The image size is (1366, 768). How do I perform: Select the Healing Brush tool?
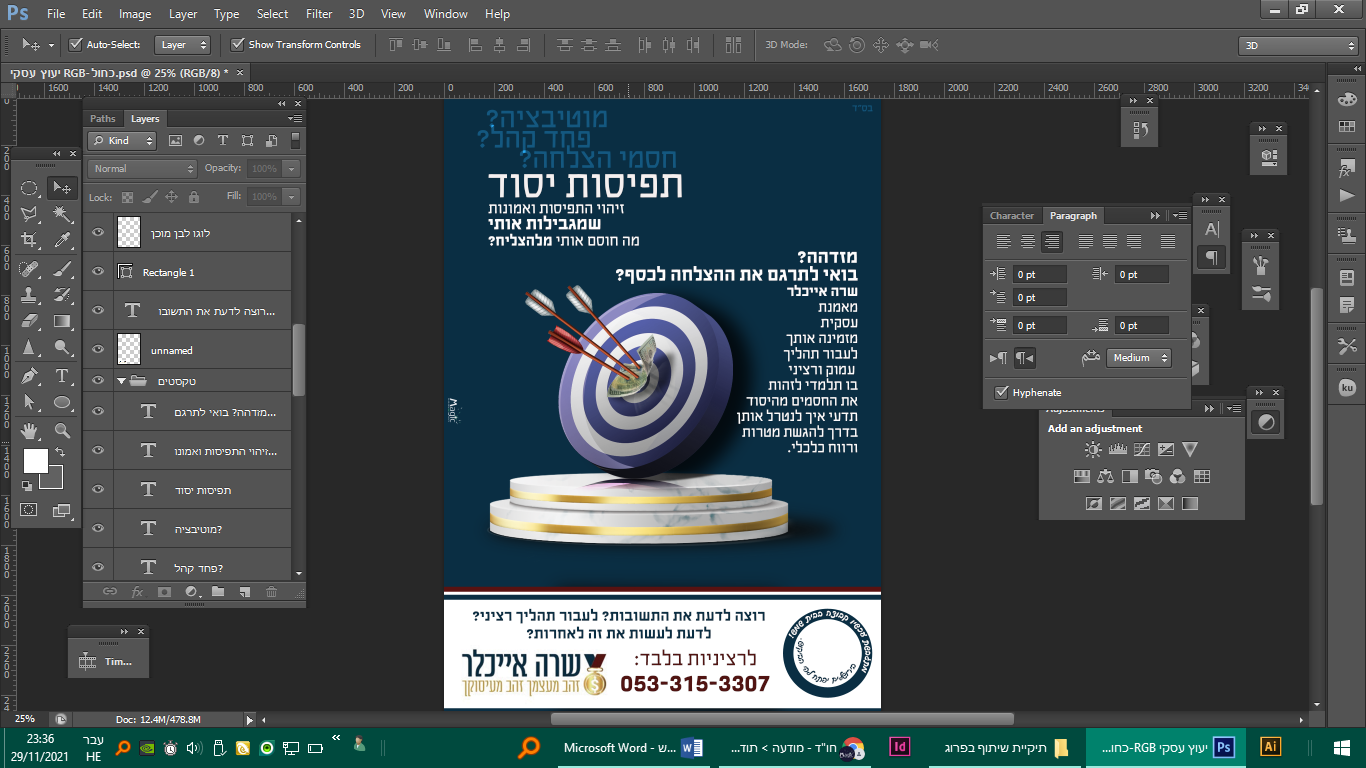point(30,269)
